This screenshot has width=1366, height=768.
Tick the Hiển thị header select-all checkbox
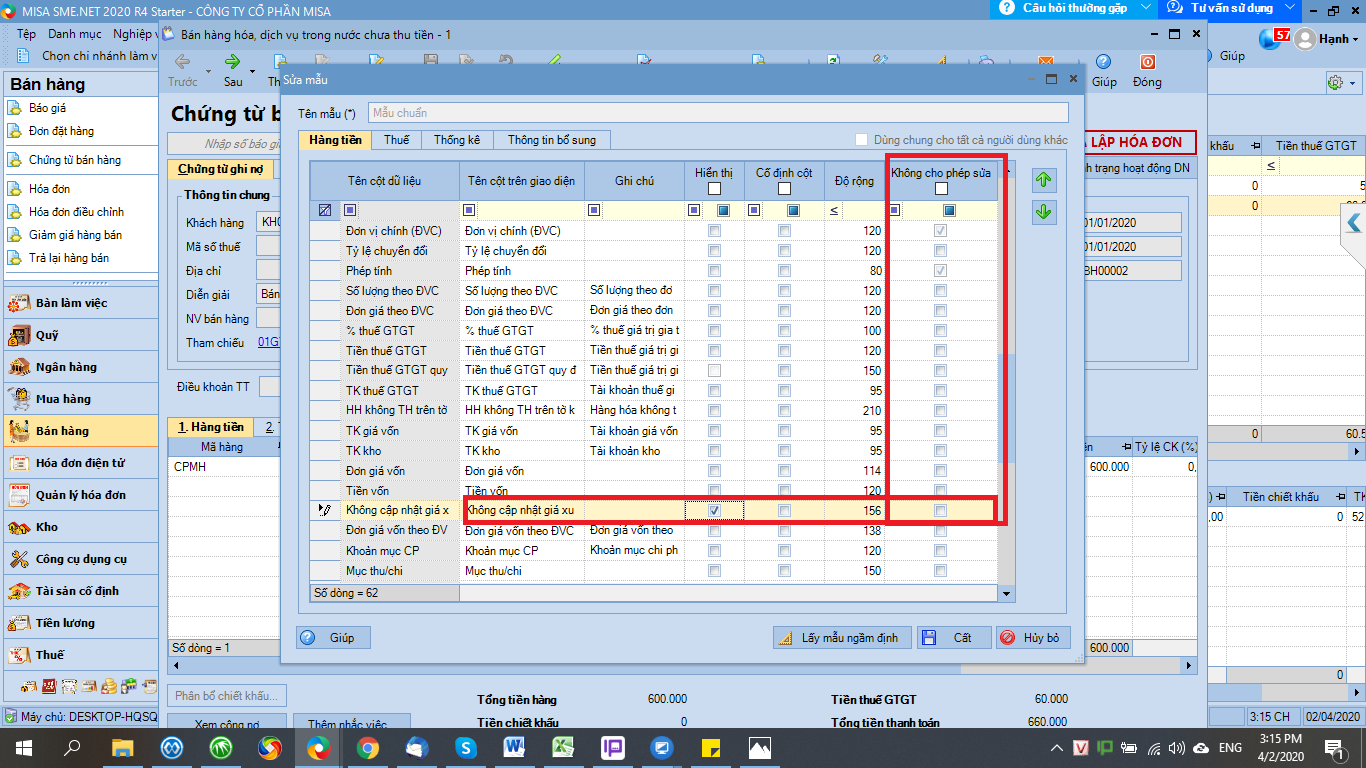[714, 189]
